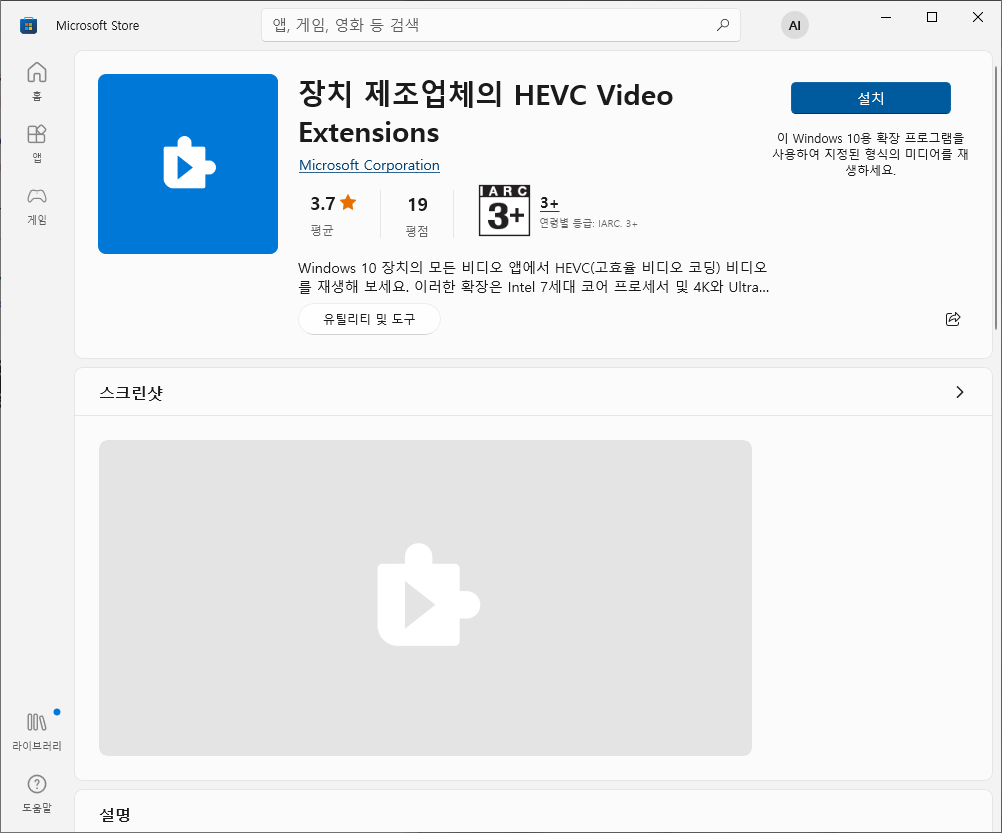Click the 스크린샷 section heading
Image resolution: width=1002 pixels, height=833 pixels.
click(x=131, y=392)
